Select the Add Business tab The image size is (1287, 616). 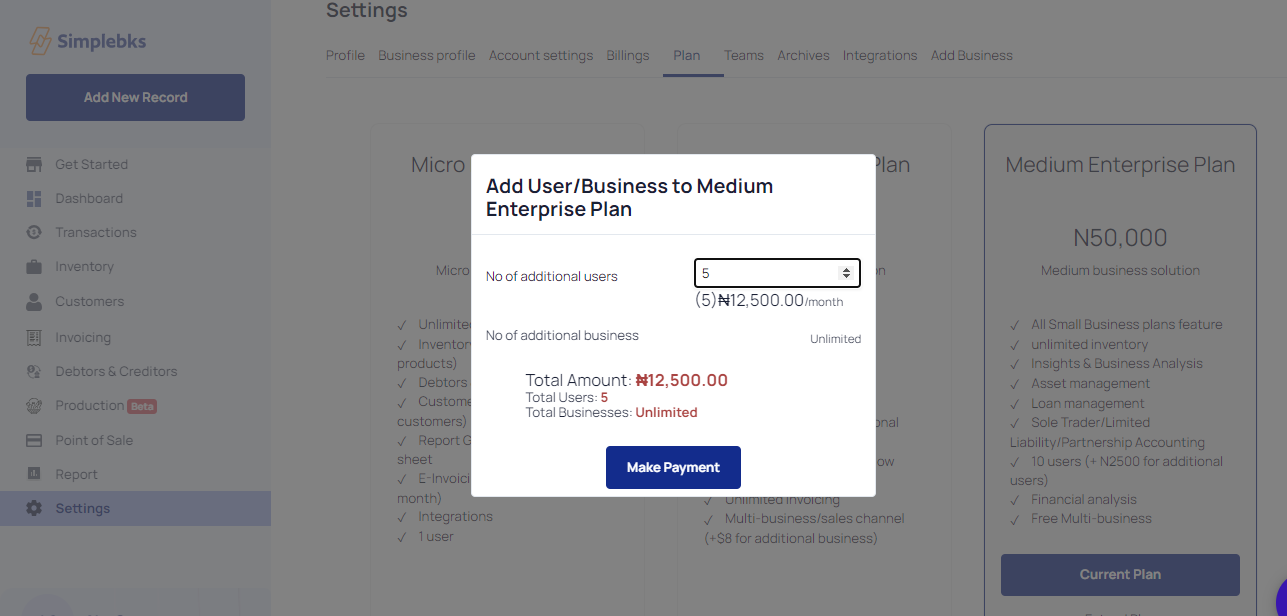click(971, 56)
